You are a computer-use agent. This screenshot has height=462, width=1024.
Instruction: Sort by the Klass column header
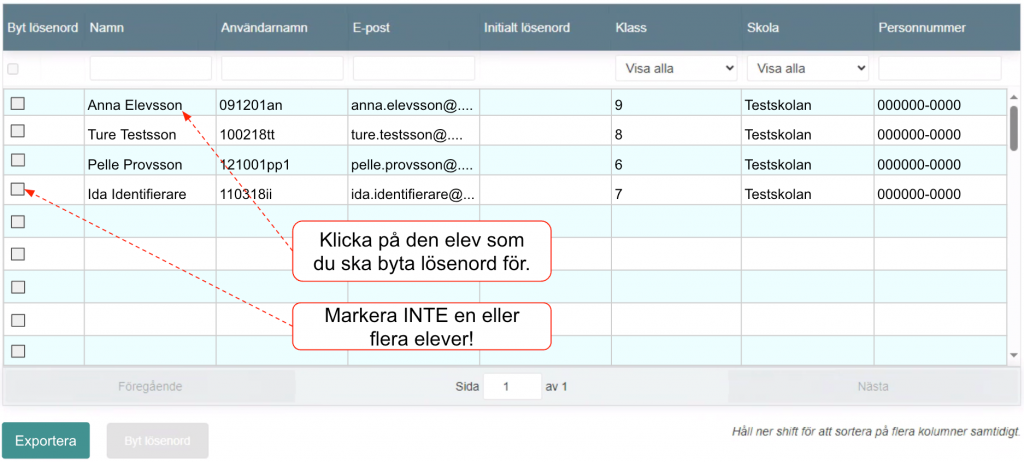pos(631,28)
